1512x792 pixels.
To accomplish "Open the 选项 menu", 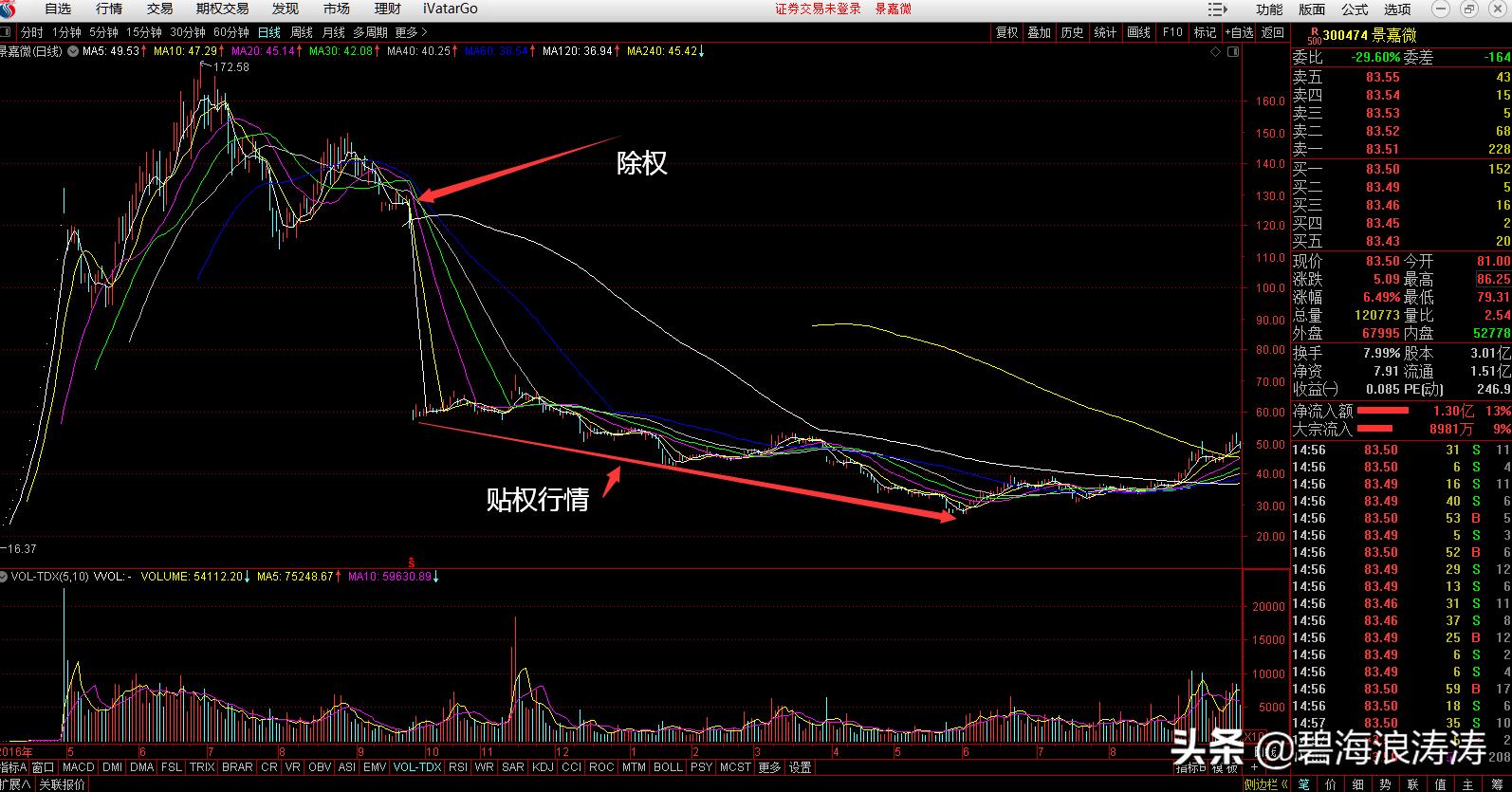I will click(x=1397, y=9).
